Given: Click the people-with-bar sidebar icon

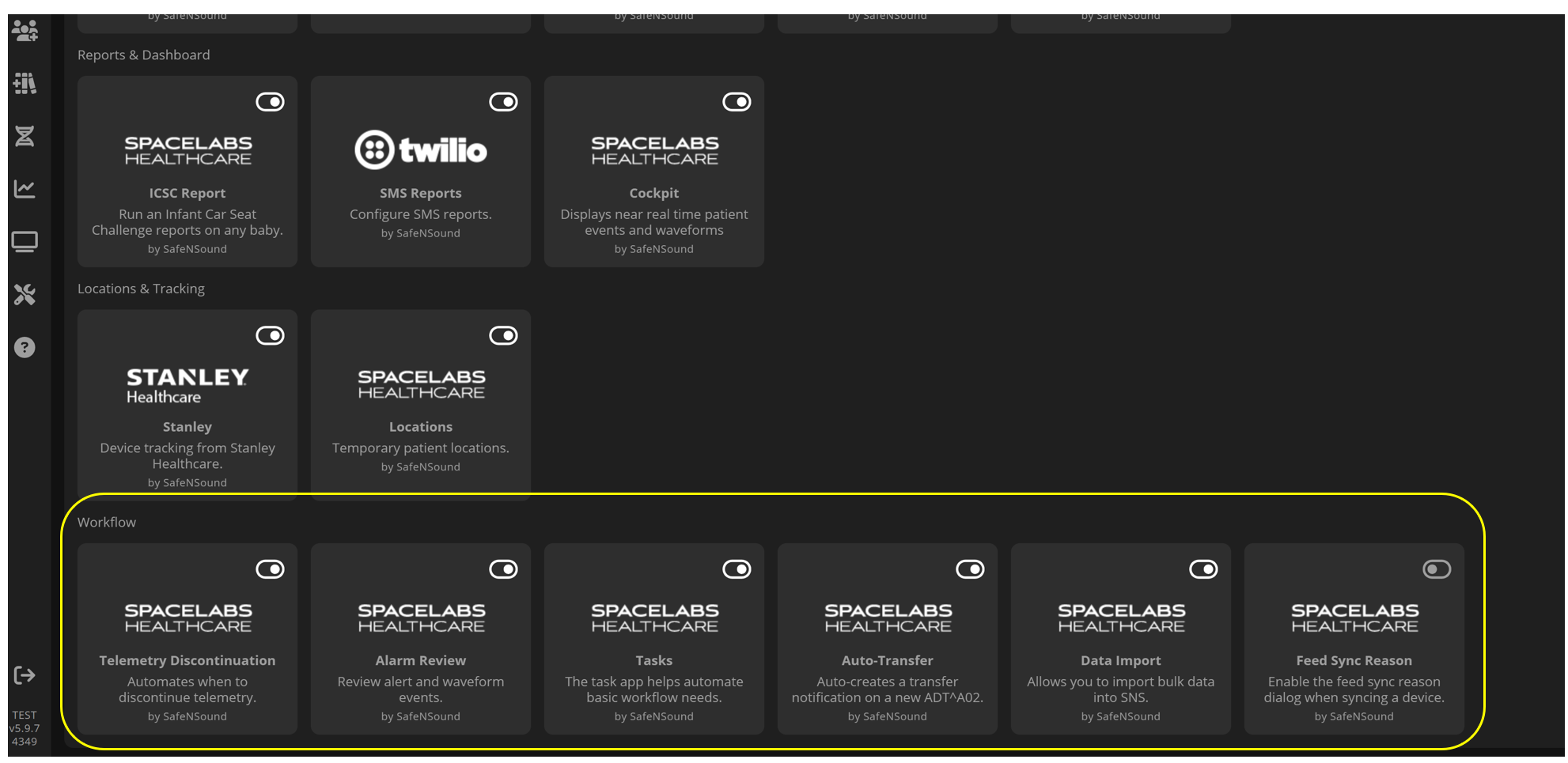Looking at the screenshot, I should [x=25, y=83].
